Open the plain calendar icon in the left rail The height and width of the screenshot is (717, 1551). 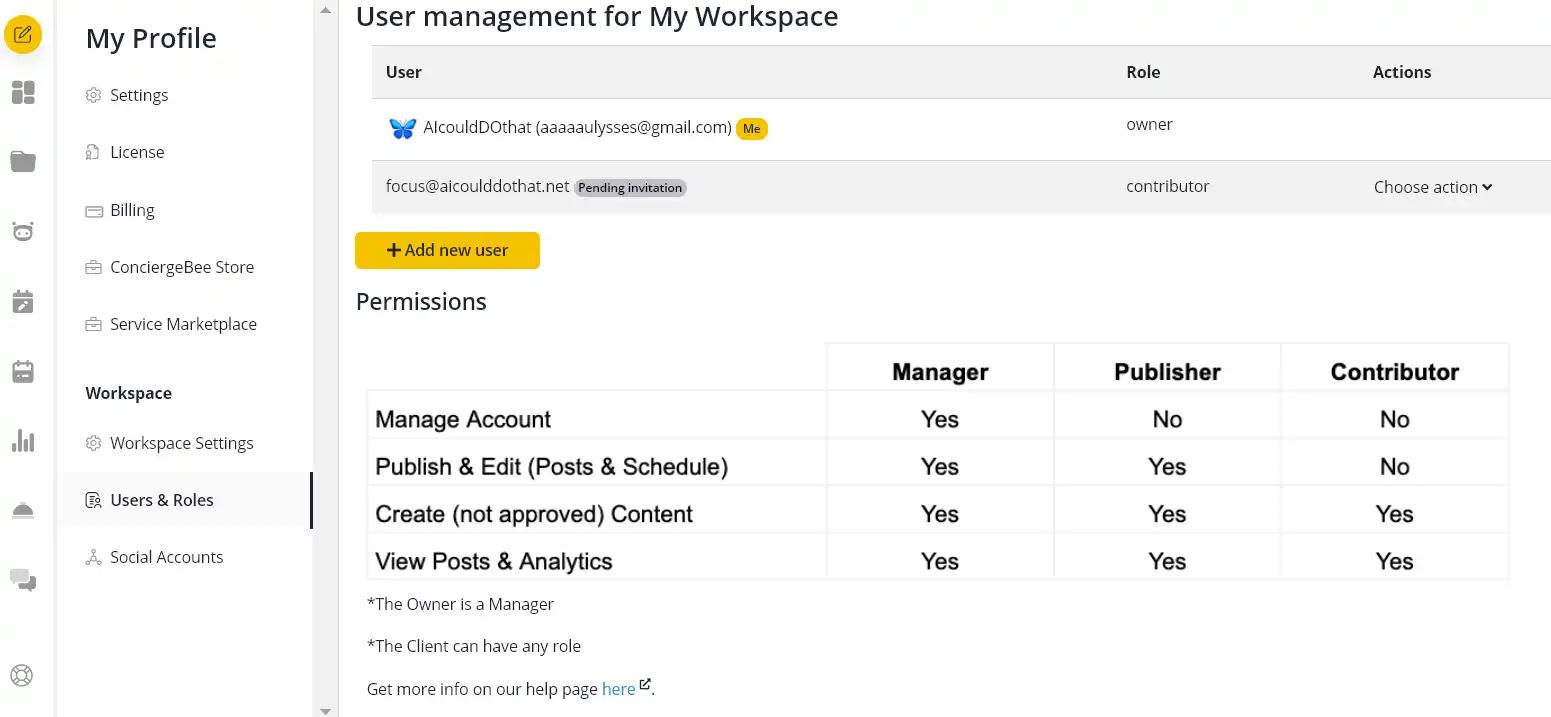pos(23,371)
